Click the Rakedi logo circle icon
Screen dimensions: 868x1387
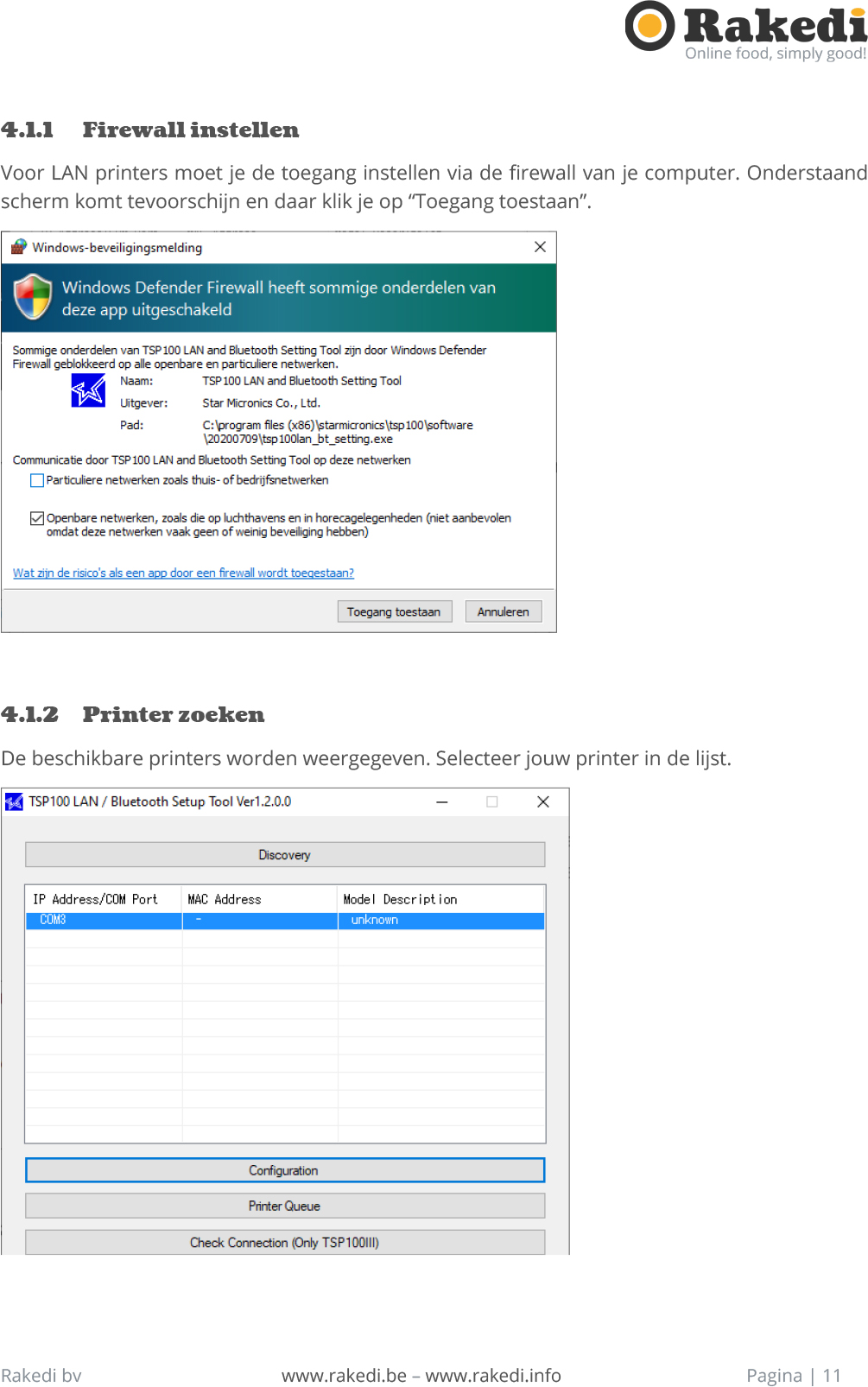649,26
